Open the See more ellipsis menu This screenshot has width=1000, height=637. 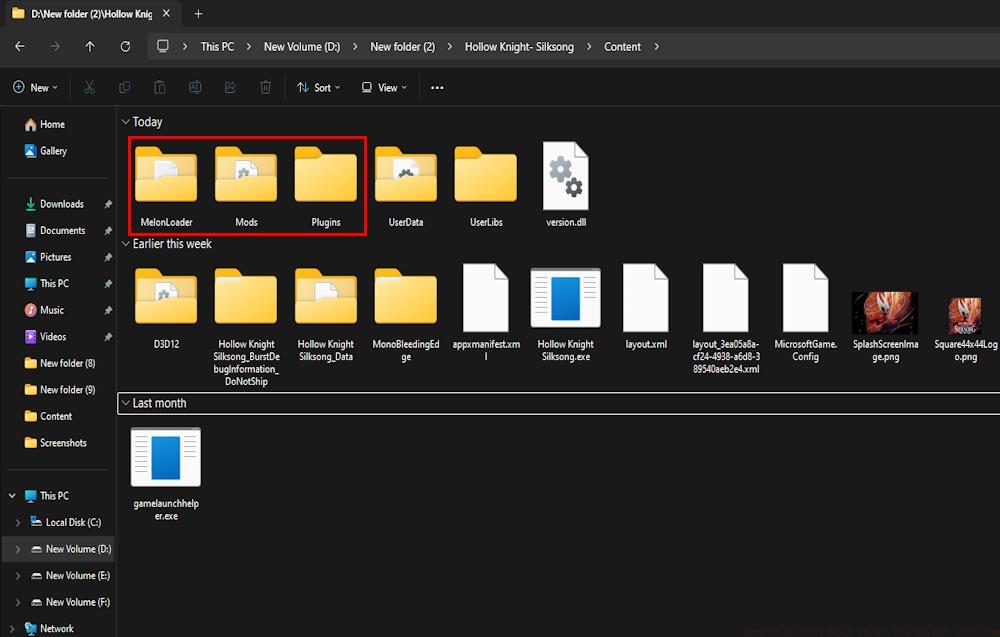pyautogui.click(x=436, y=87)
